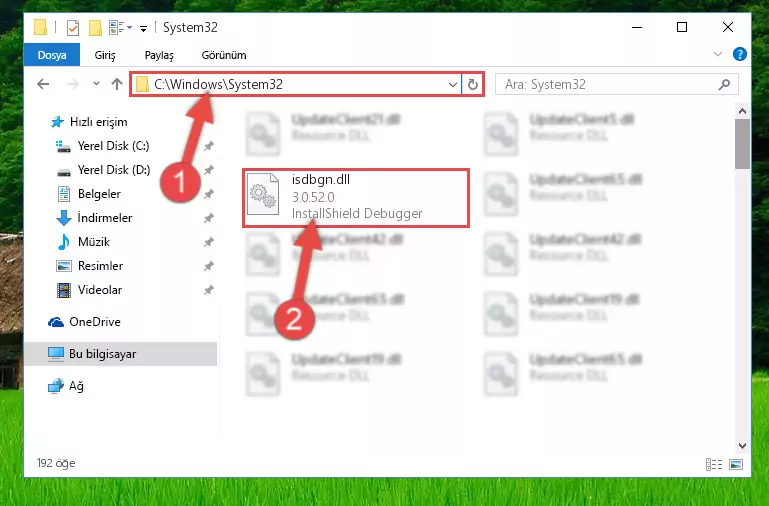Close the System32 window
The image size is (769, 506).
(728, 27)
